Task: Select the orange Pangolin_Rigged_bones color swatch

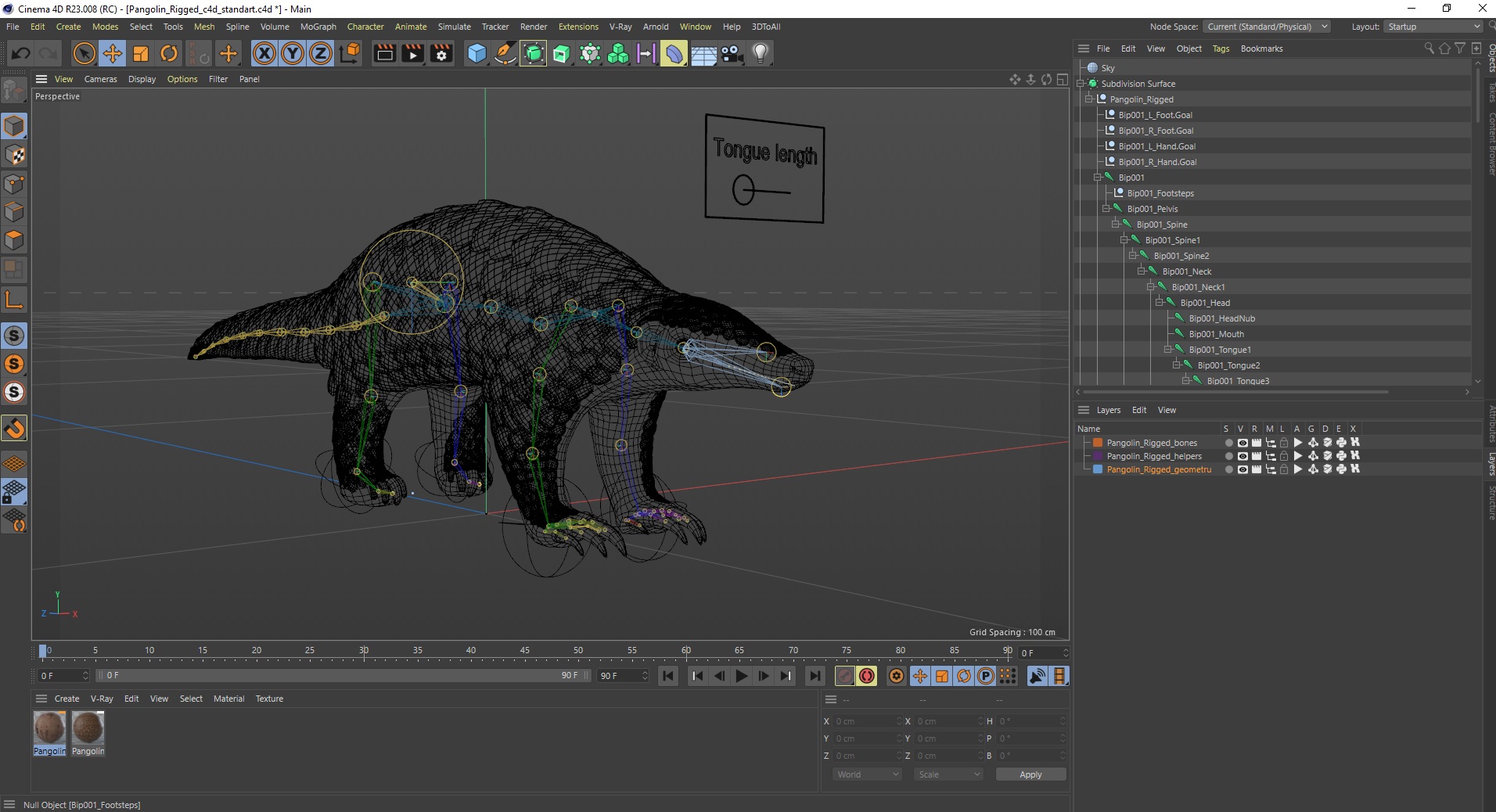Action: click(1098, 443)
